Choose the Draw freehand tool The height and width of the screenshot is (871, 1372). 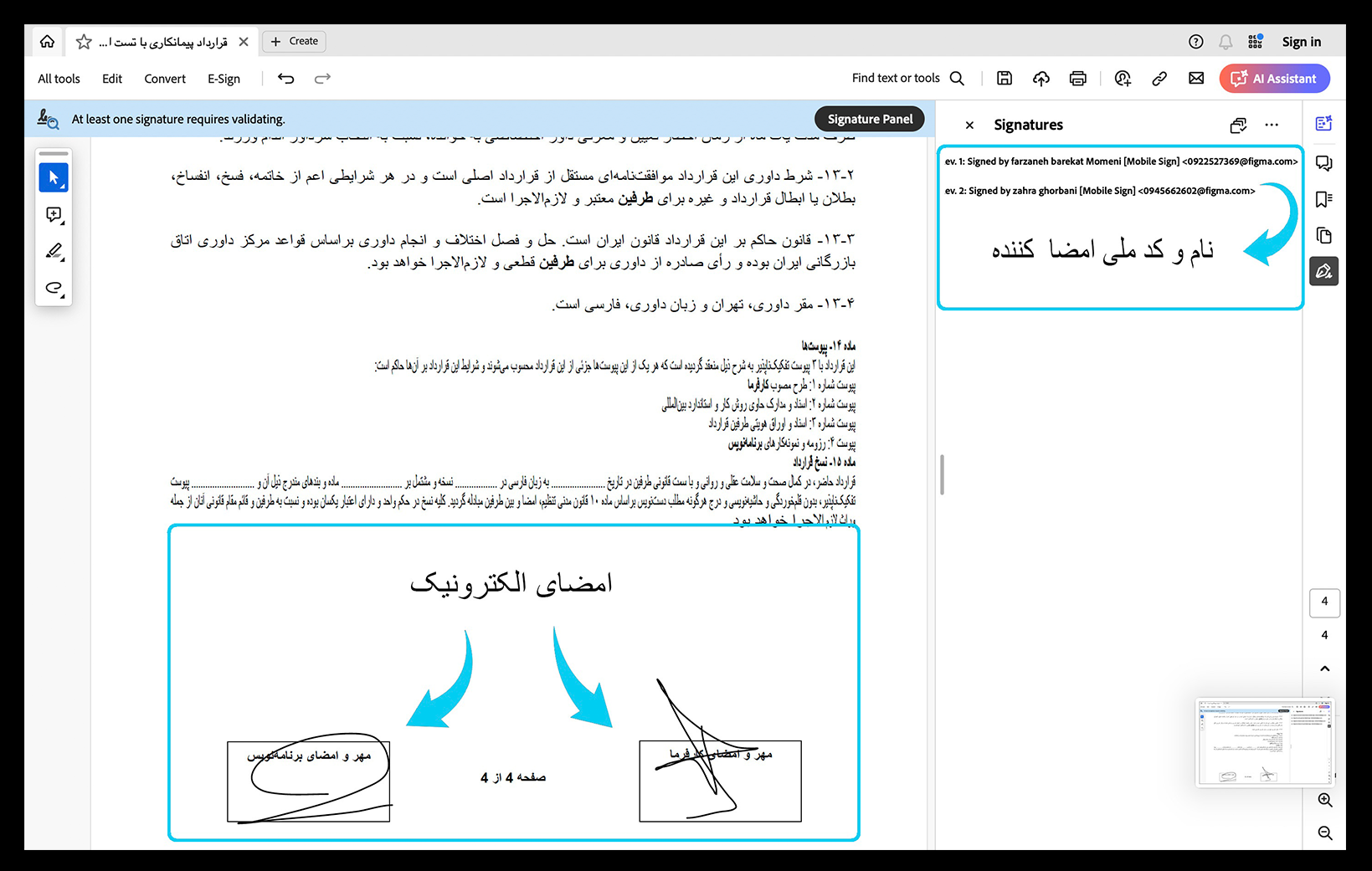[54, 288]
